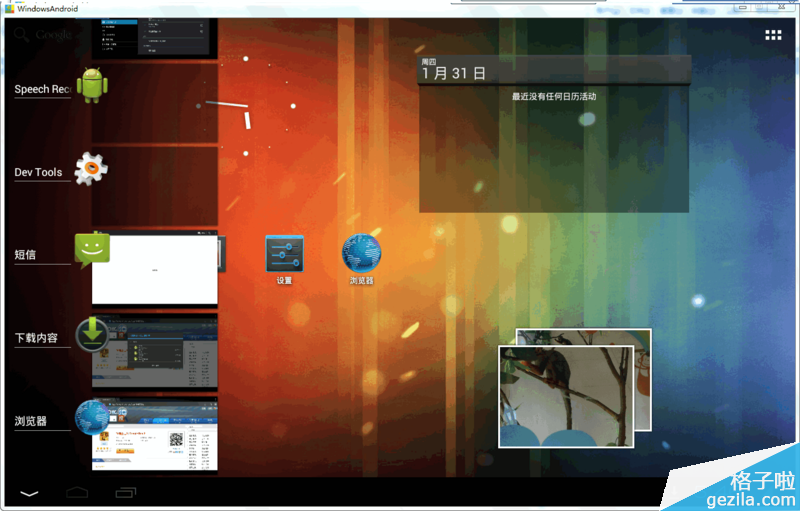The width and height of the screenshot is (800, 511).
Task: Click the analog clock widget
Action: click(x=246, y=106)
